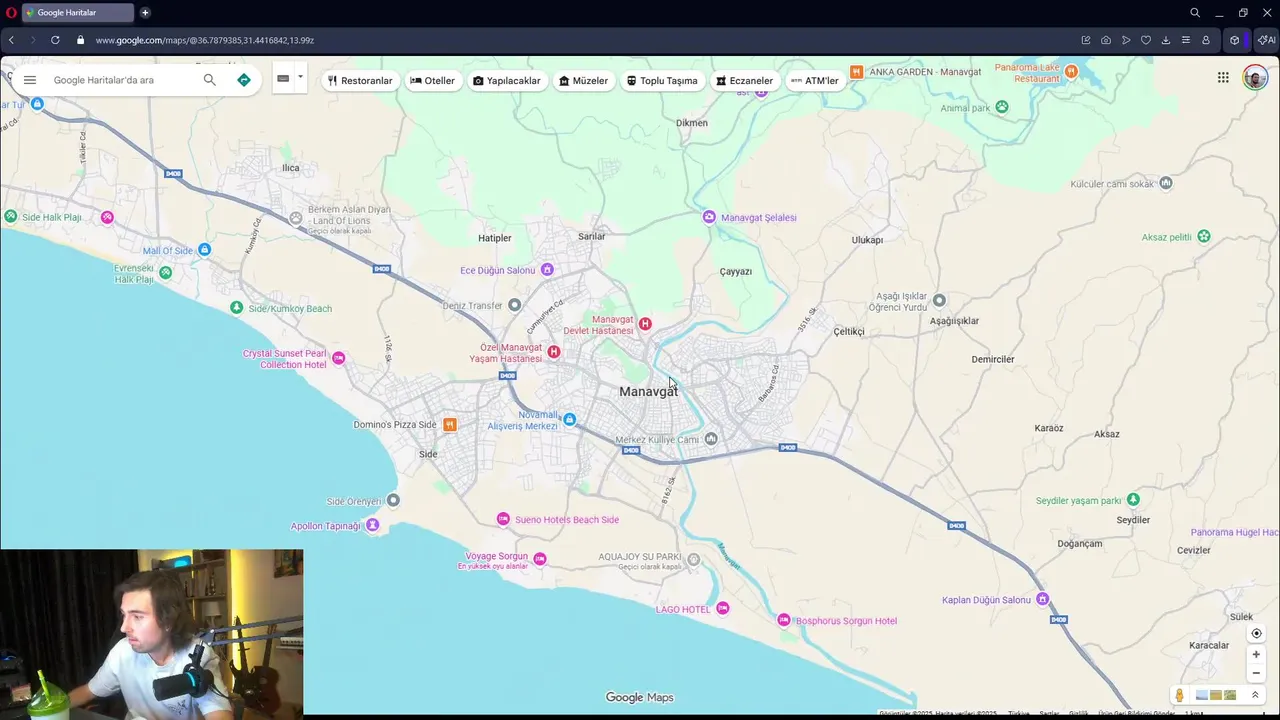Open the extensions cube icon

pyautogui.click(x=1235, y=40)
